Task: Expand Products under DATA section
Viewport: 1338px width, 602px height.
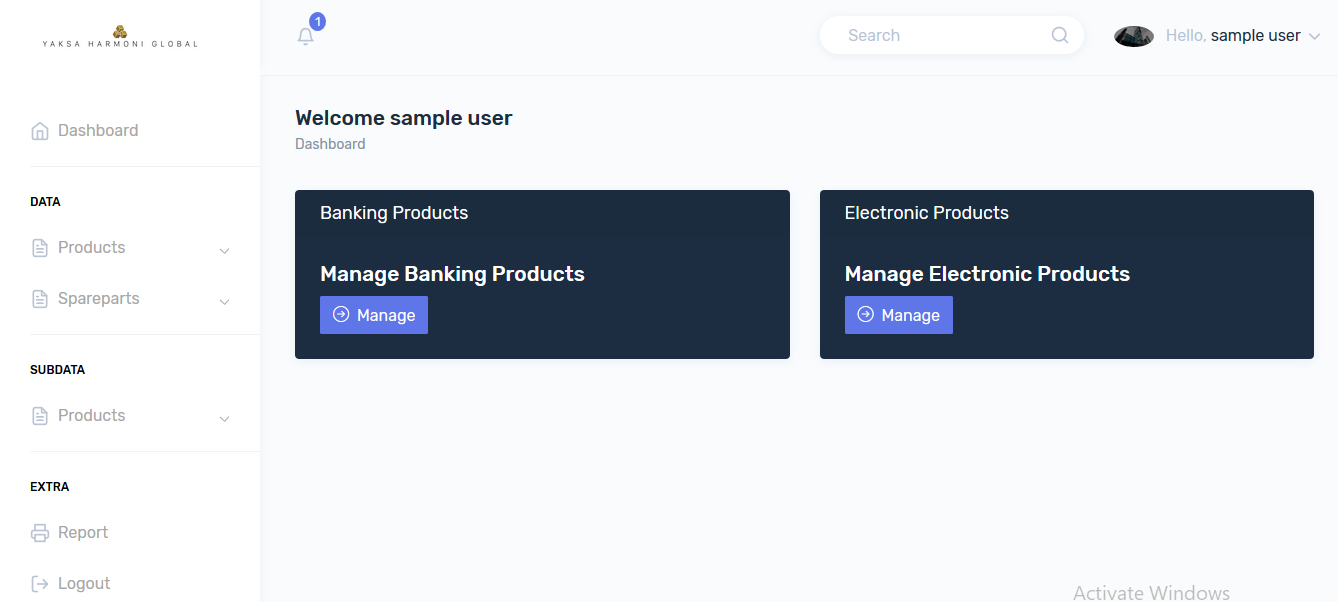Action: [x=225, y=250]
